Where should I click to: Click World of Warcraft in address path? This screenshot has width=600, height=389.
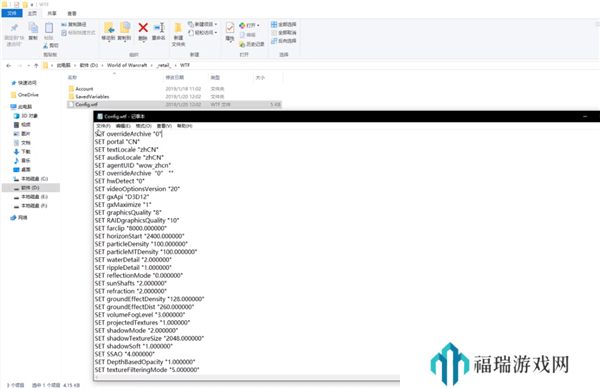click(127, 65)
